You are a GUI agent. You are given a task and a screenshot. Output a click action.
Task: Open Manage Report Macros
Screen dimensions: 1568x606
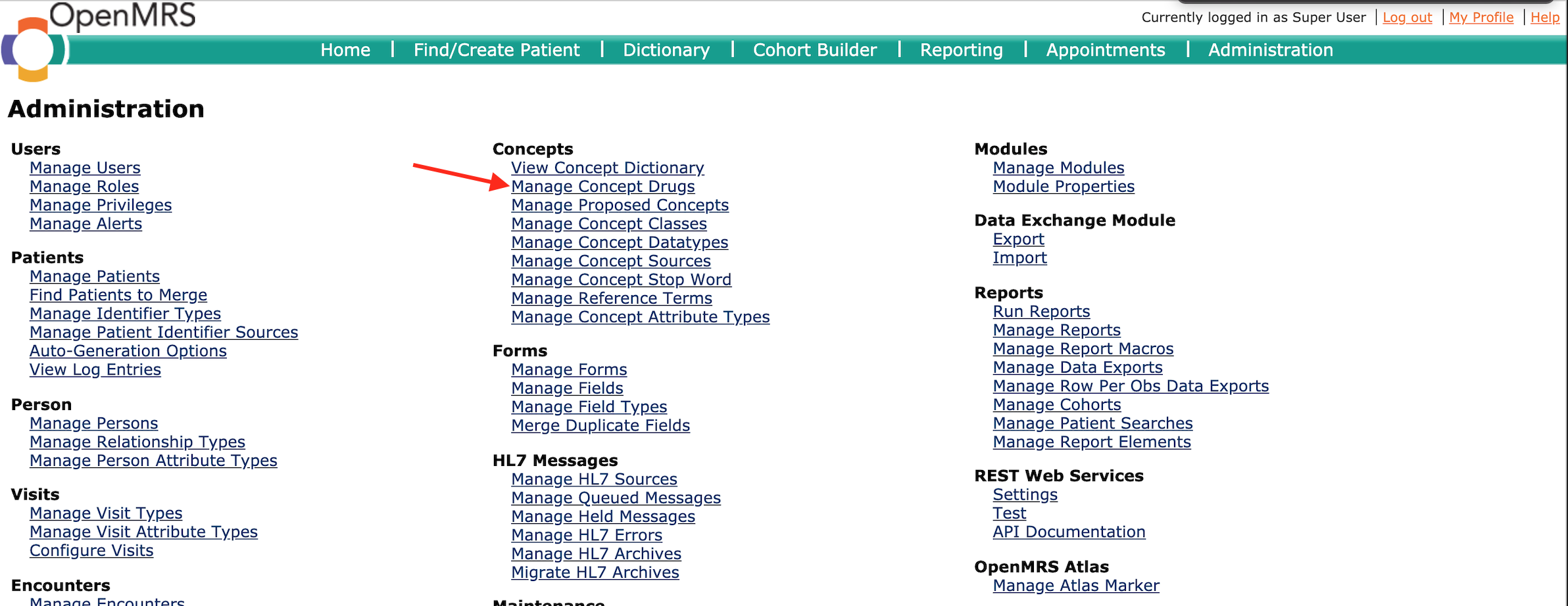point(1083,349)
